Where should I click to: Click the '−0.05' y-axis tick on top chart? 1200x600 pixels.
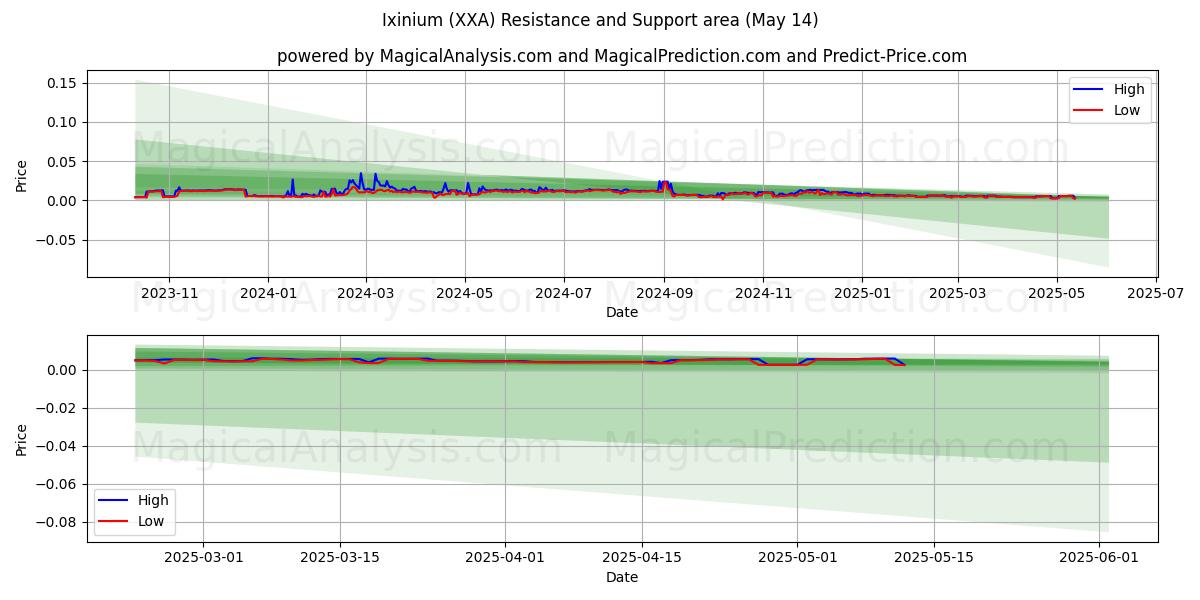(58, 240)
